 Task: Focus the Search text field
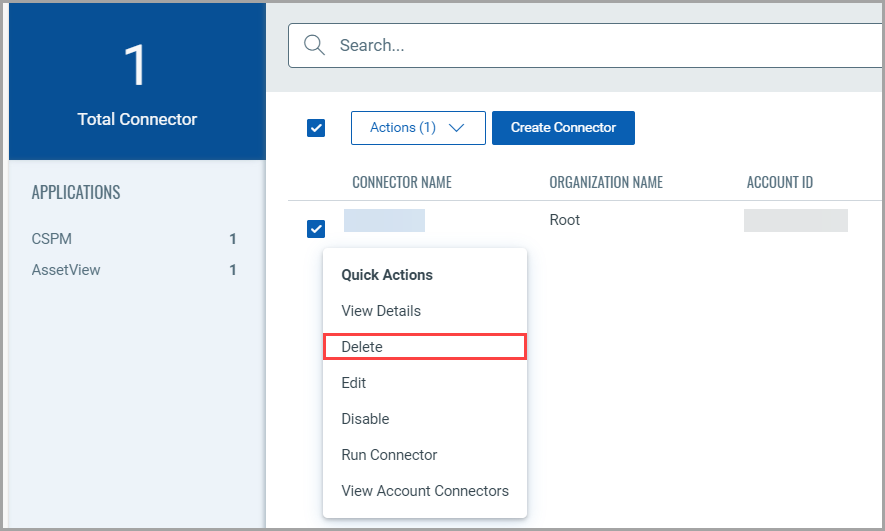tap(600, 46)
